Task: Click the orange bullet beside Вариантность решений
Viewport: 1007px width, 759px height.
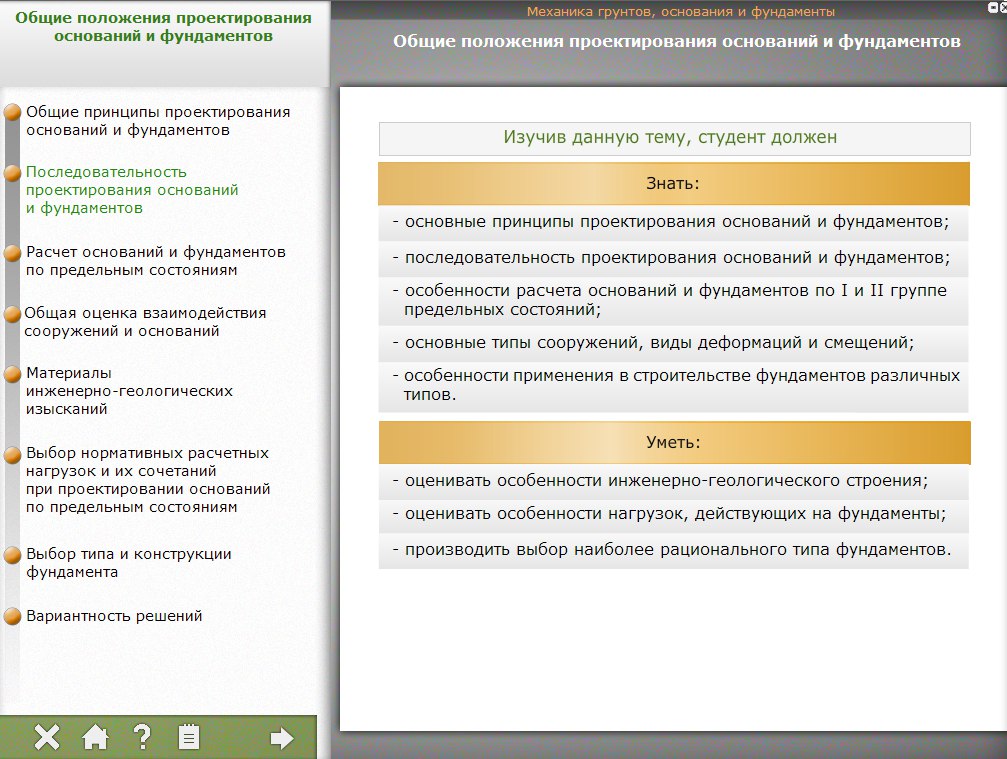Action: coord(13,616)
